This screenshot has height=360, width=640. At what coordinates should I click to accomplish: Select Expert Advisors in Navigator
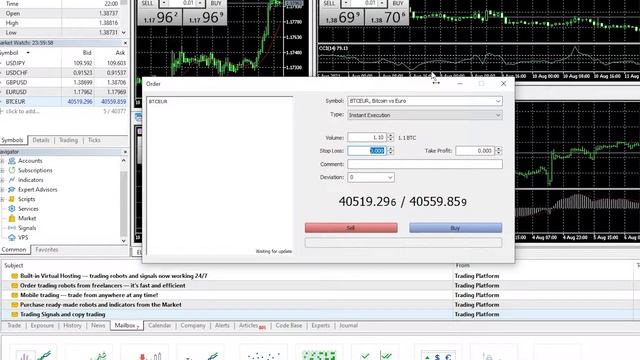pos(38,189)
